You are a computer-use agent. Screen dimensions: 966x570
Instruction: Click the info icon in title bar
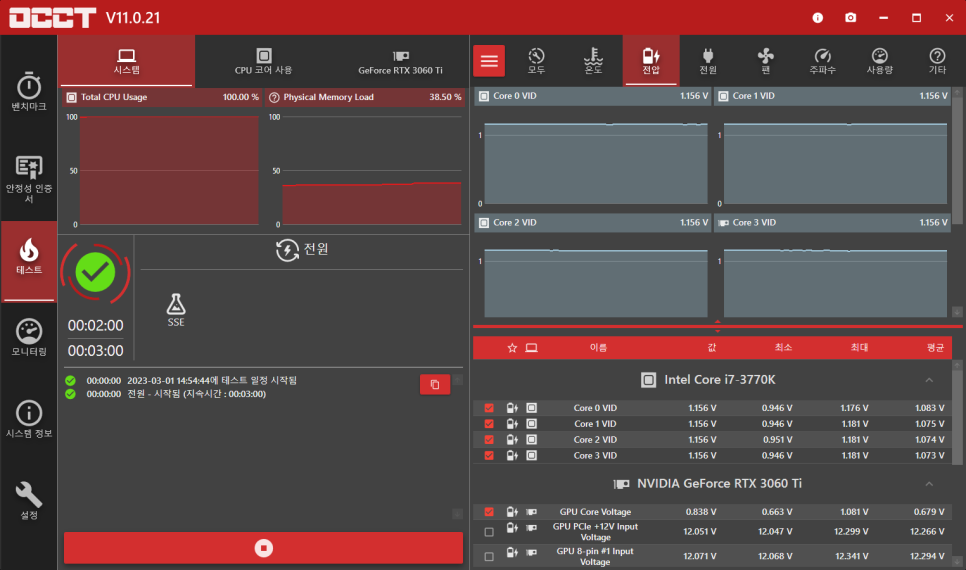tap(818, 18)
